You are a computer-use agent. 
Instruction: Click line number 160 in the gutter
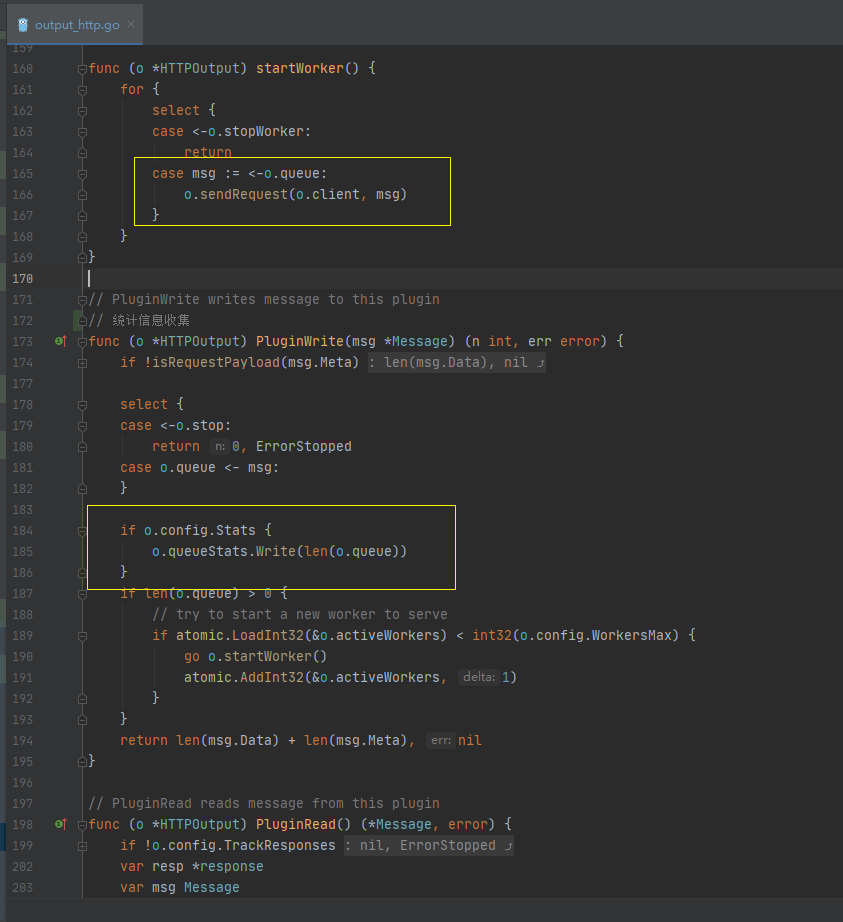click(22, 69)
